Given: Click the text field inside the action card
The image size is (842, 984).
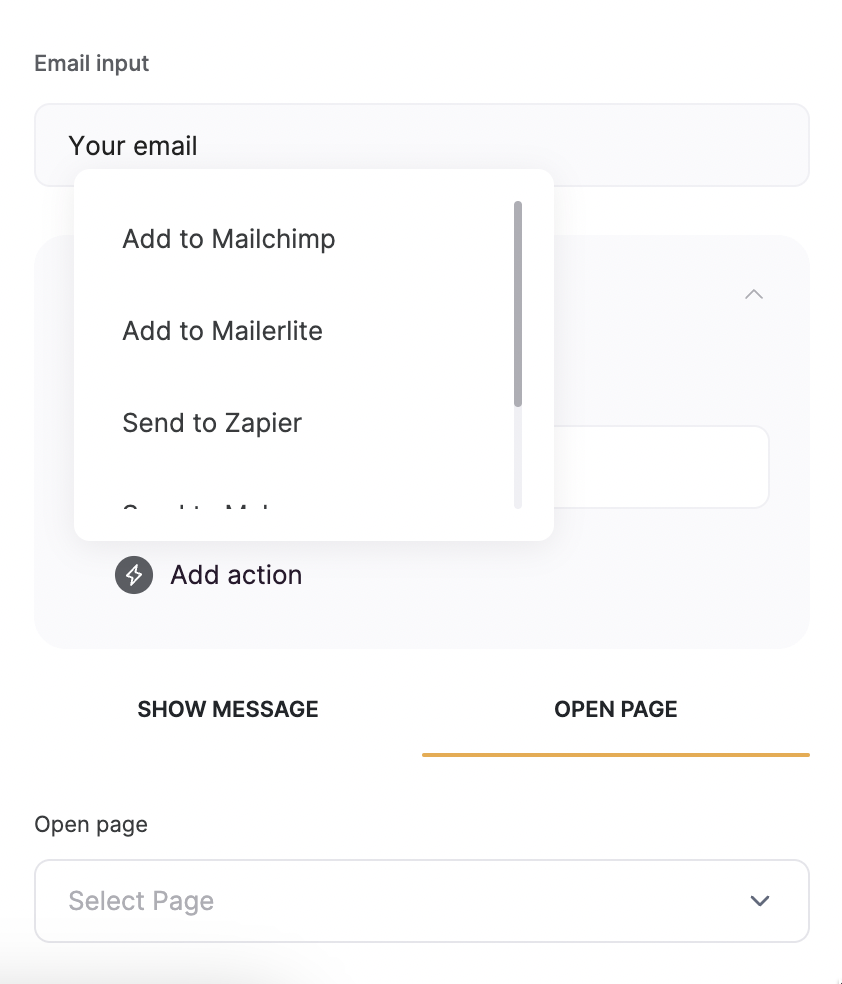Looking at the screenshot, I should (x=660, y=466).
